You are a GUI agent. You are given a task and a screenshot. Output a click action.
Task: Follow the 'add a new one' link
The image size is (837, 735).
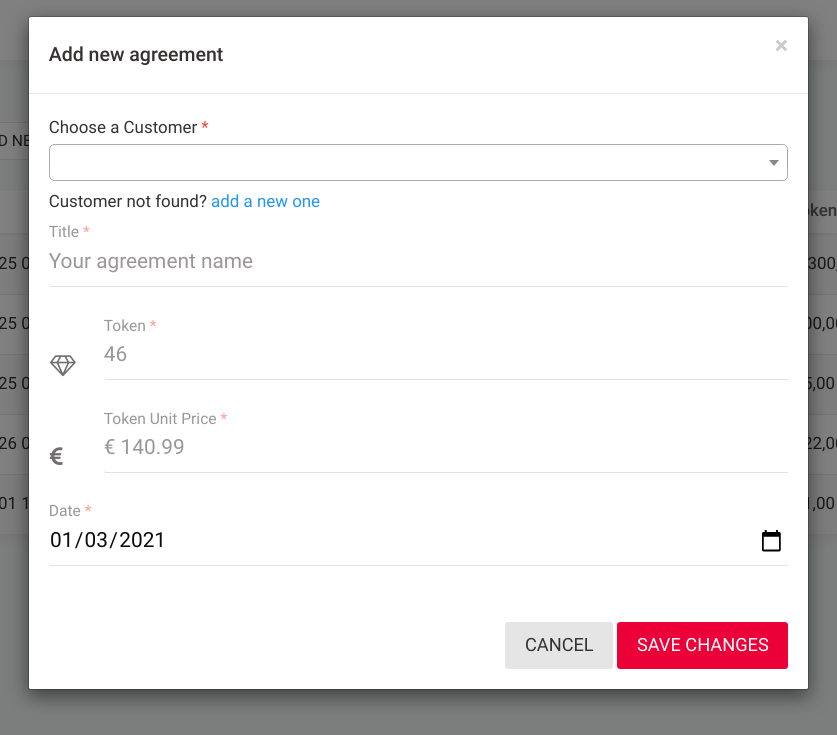pos(265,201)
